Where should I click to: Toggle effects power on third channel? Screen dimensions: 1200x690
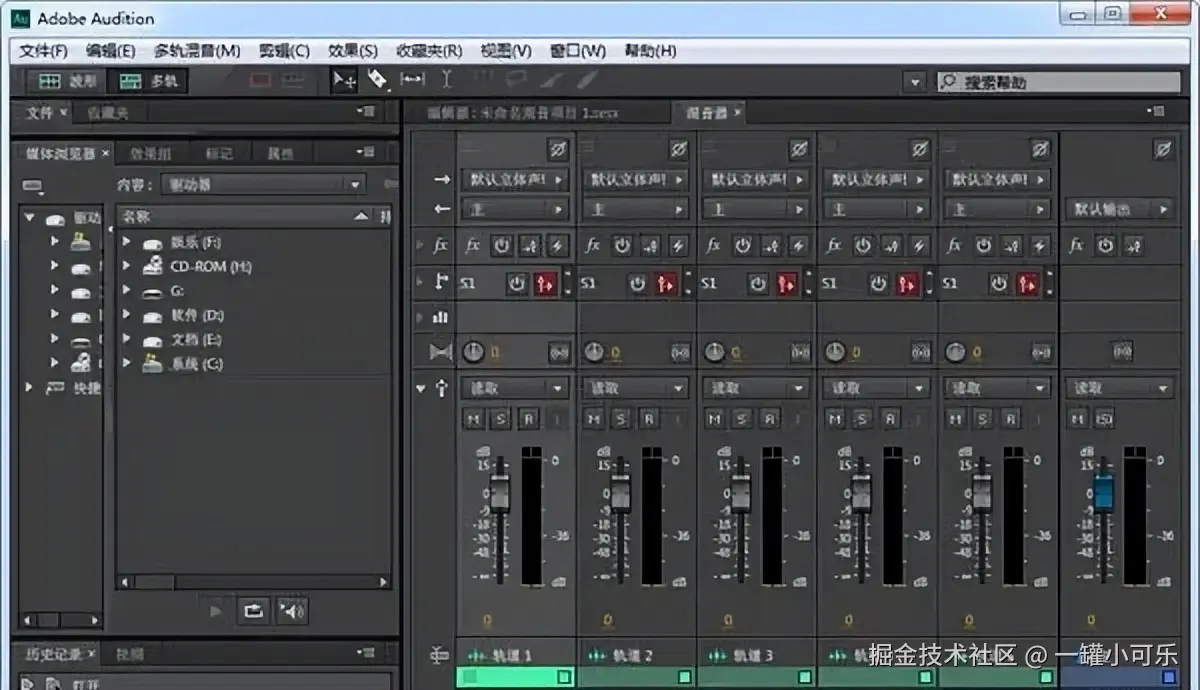pyautogui.click(x=743, y=245)
